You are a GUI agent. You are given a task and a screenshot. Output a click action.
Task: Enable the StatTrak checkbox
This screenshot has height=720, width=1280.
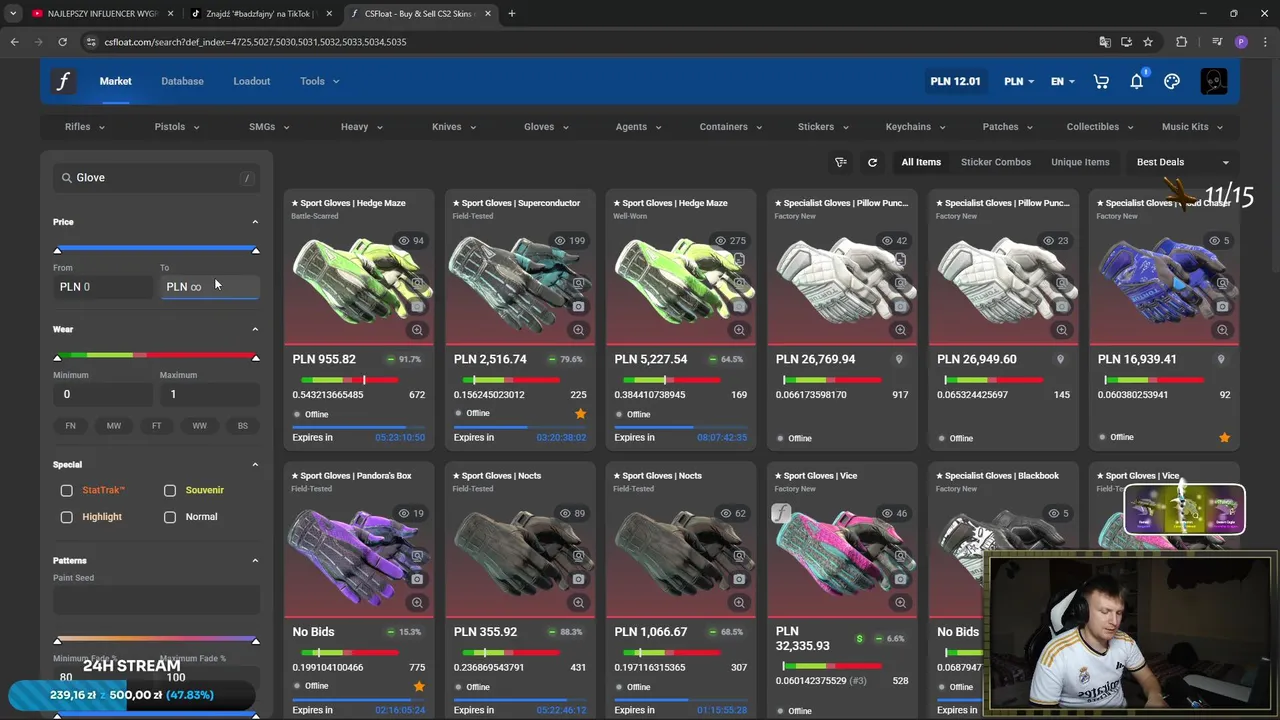tap(67, 490)
